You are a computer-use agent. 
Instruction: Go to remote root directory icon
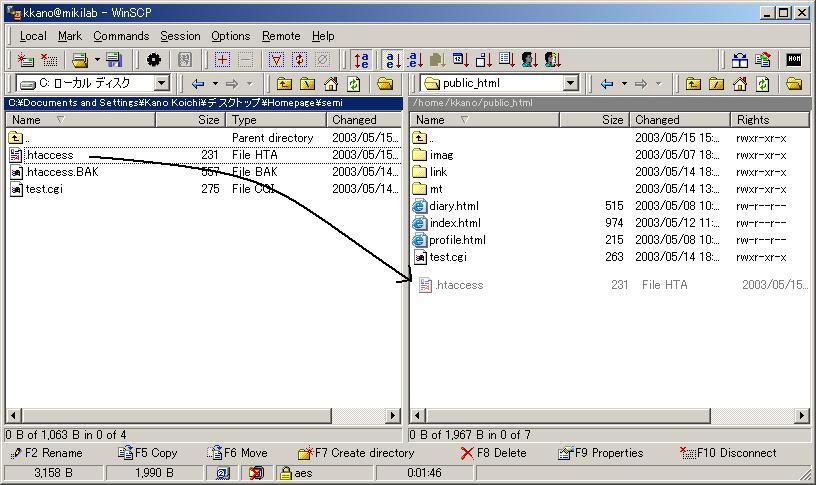pos(717,84)
